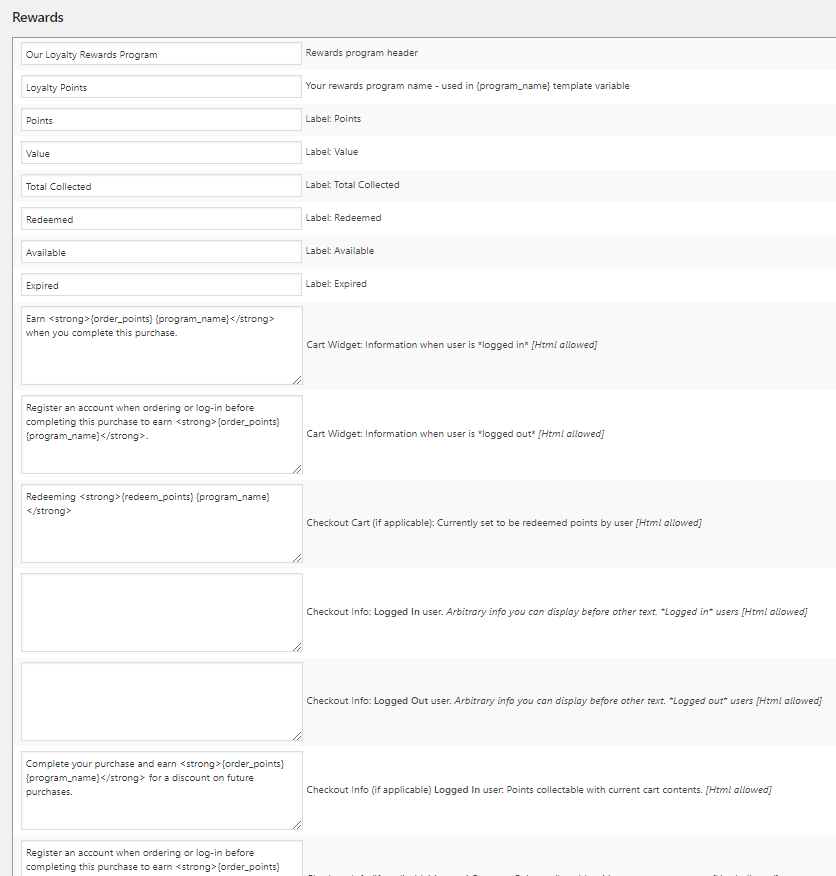Viewport: 836px width, 876px height.
Task: Click 'Rewards program header' description text
Action: pos(362,53)
